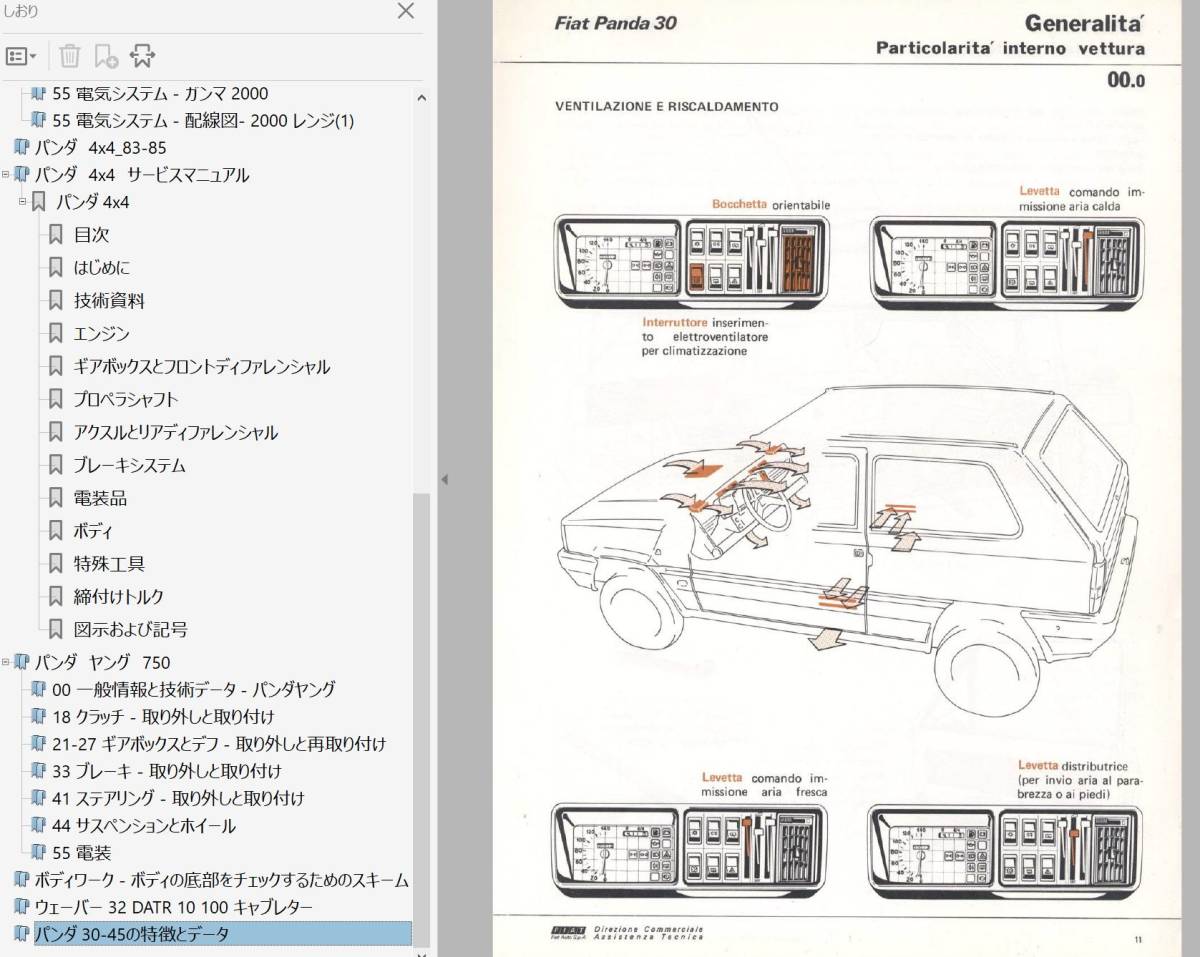This screenshot has height=957, width=1200.
Task: Open bookmark 55 電気システム - ガンマ 2000
Action: pyautogui.click(x=160, y=94)
